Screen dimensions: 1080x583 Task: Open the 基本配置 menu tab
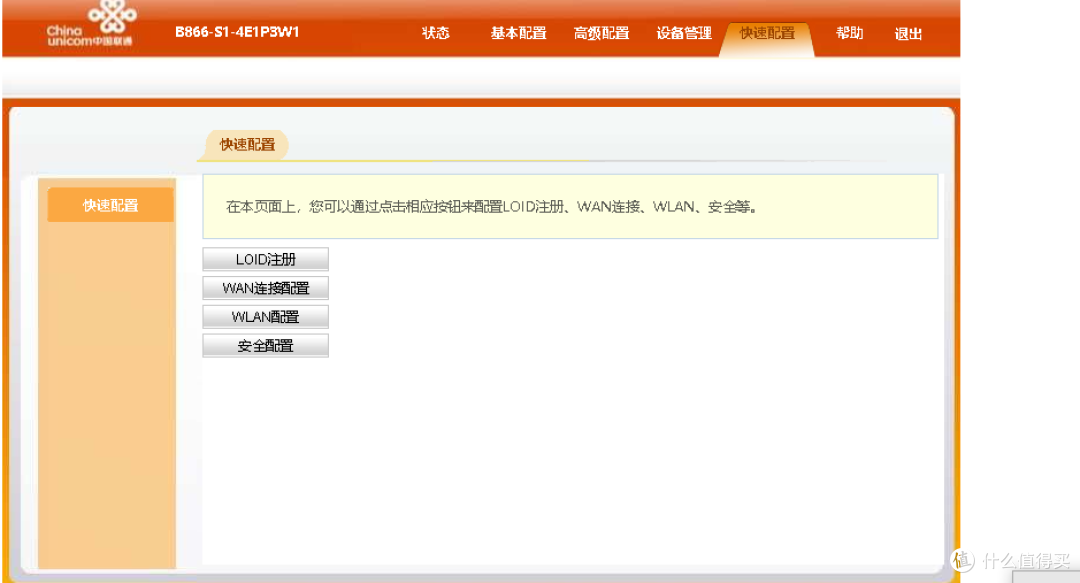518,33
